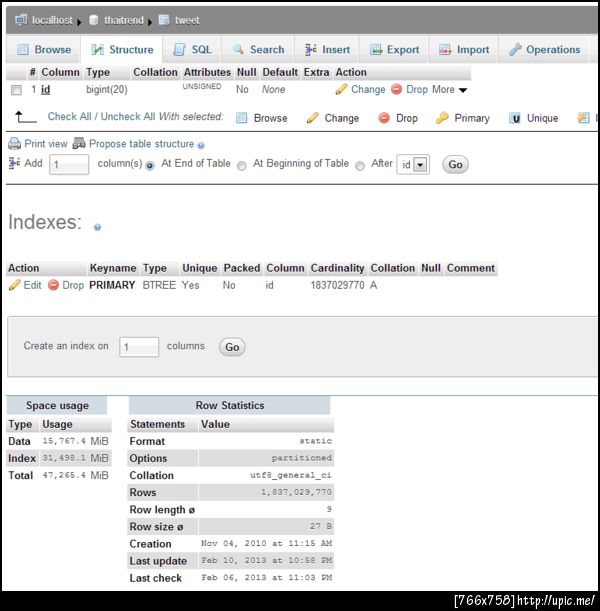Viewport: 600px width, 611px height.
Task: Click the Print view link
Action: click(x=46, y=144)
